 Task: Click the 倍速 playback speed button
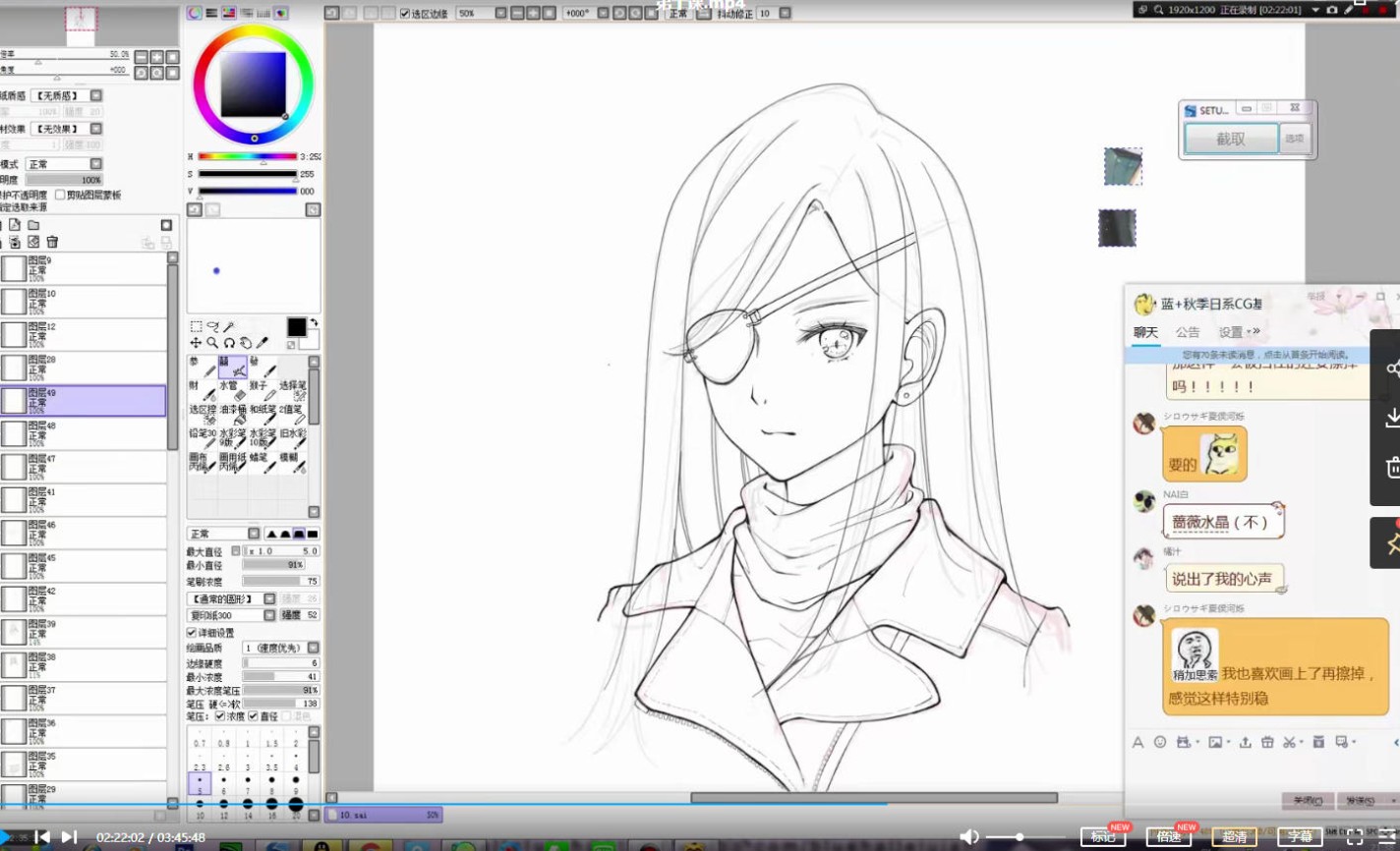[1168, 837]
